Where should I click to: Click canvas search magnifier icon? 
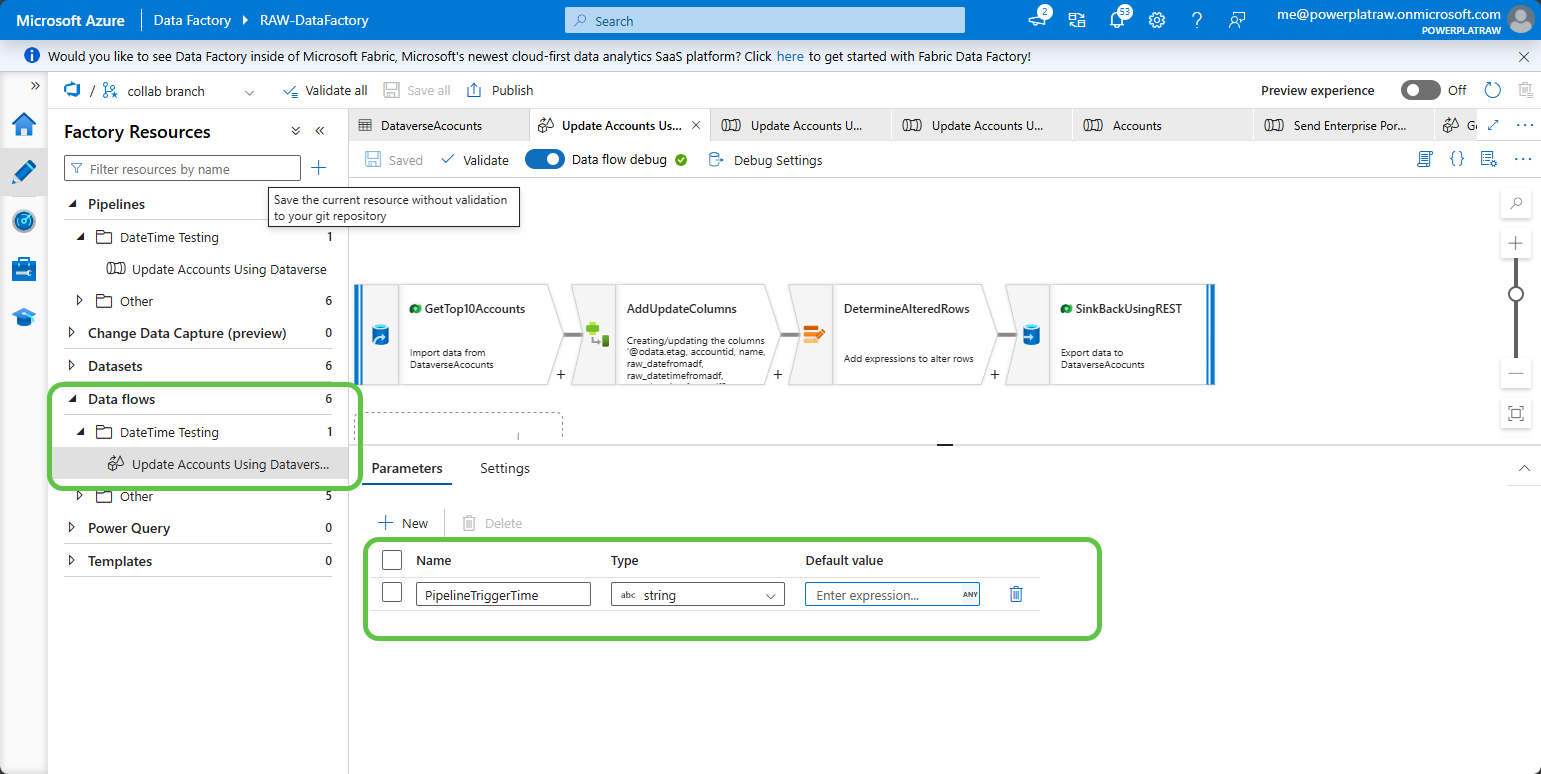1516,204
